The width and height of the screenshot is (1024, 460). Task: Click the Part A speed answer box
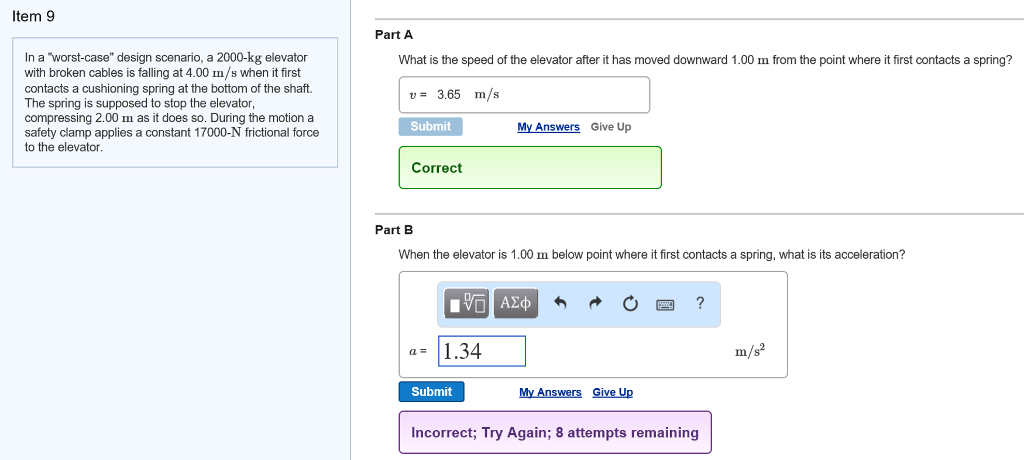[x=524, y=95]
